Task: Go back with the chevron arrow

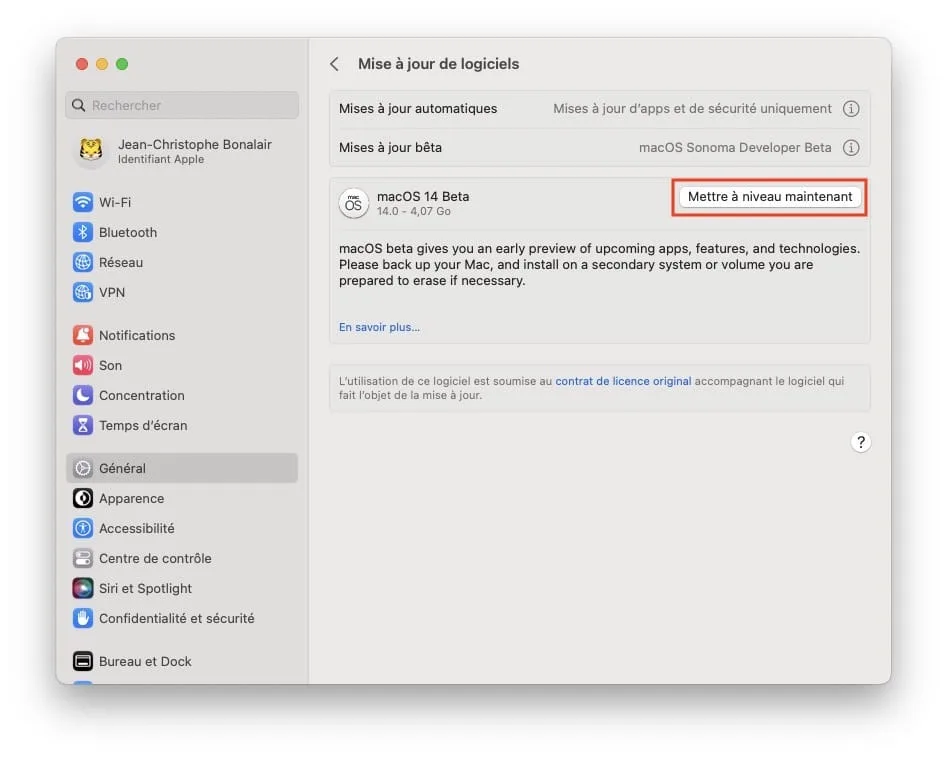Action: coord(334,64)
